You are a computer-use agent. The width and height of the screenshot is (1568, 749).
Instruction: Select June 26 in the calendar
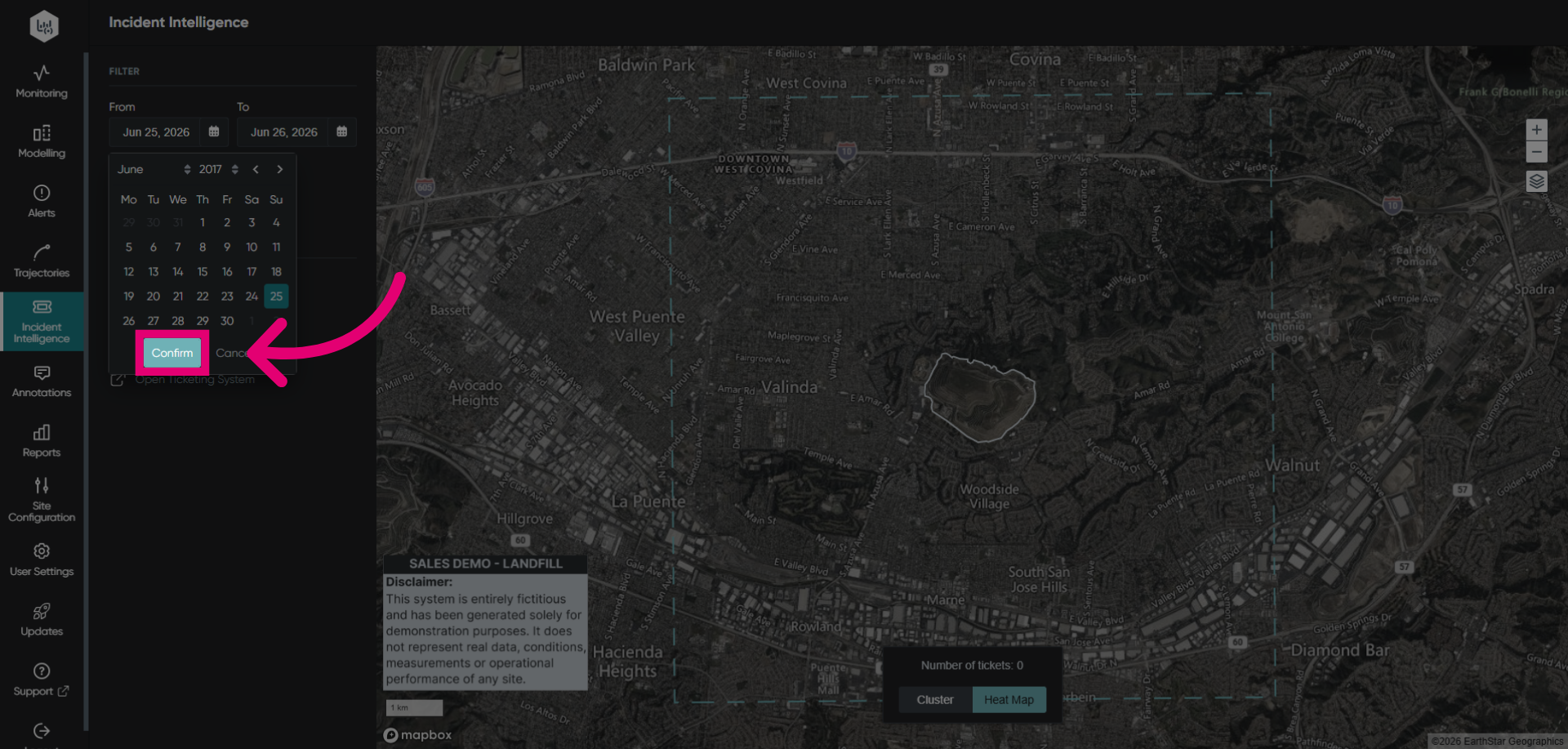pyautogui.click(x=128, y=321)
